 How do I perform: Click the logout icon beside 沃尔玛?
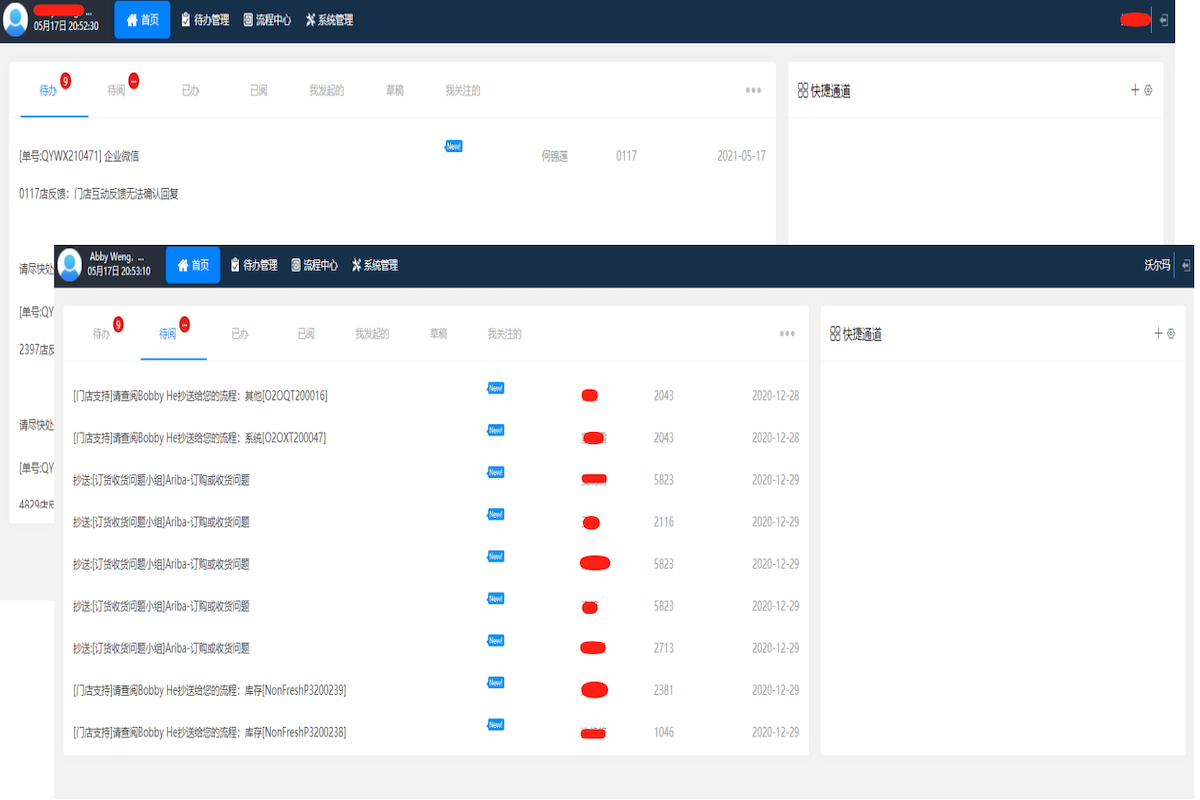click(x=1186, y=266)
